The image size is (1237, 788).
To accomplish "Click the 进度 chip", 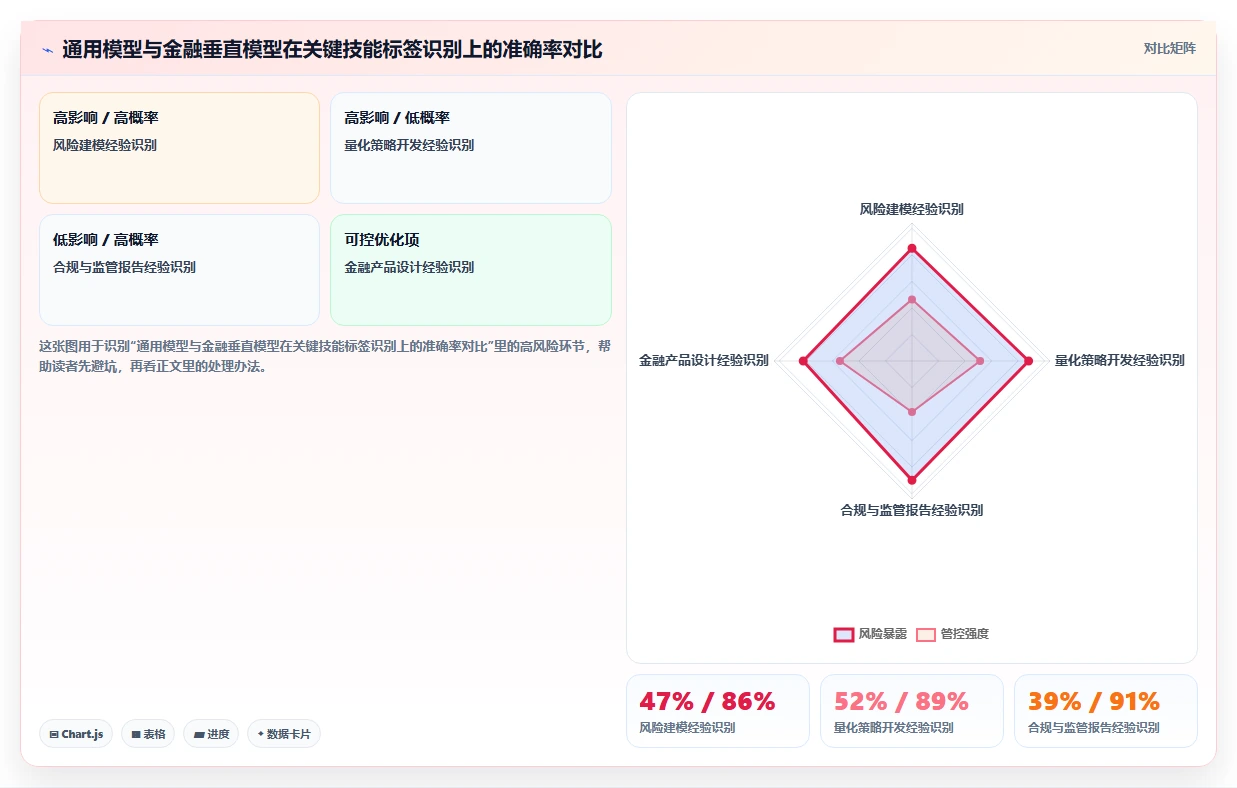I will 211,734.
